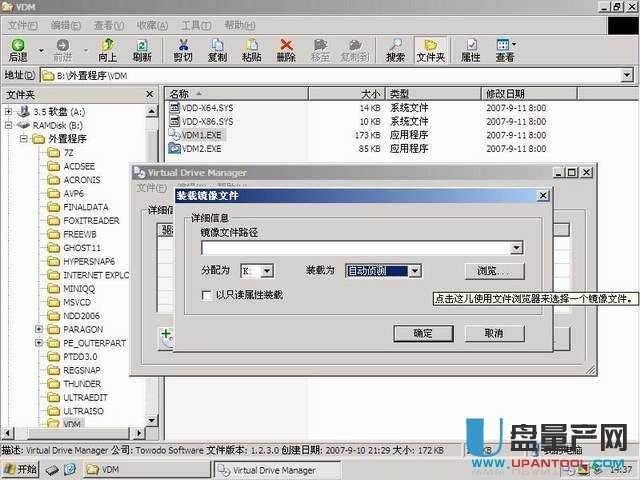Select the VDM2.EXE application icon
The width and height of the screenshot is (640, 480).
coord(174,148)
